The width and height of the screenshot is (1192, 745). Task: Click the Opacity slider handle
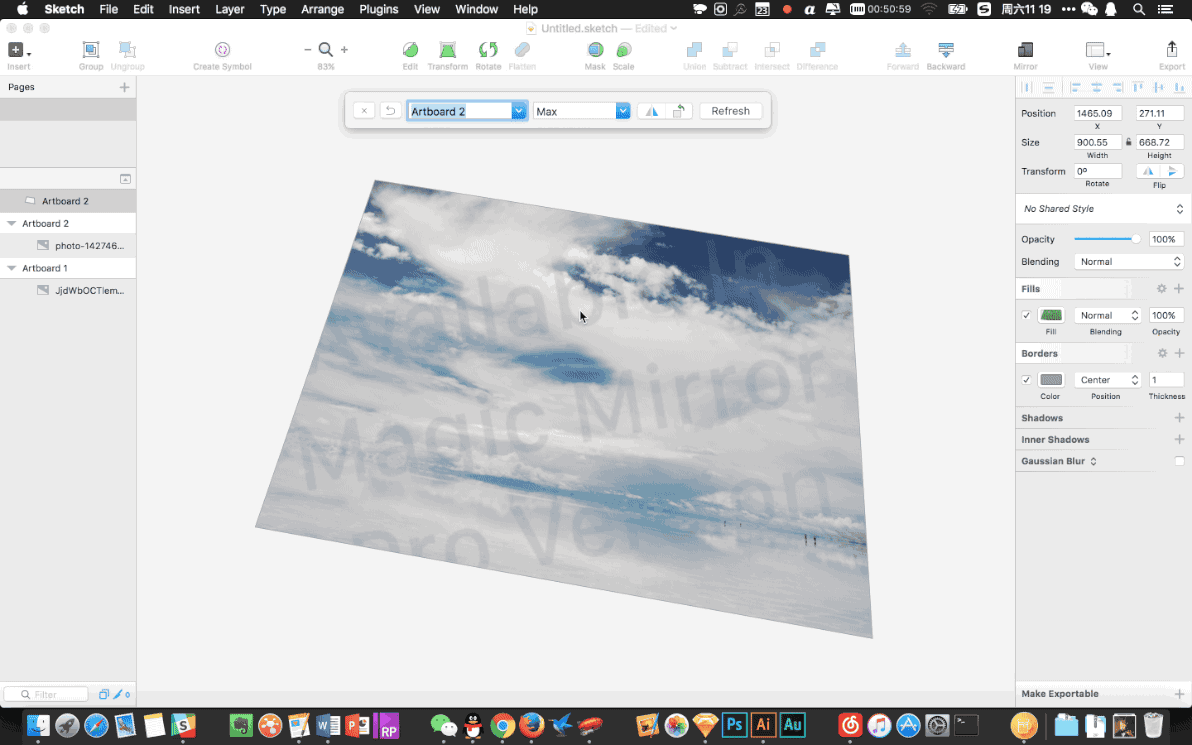pos(1136,239)
